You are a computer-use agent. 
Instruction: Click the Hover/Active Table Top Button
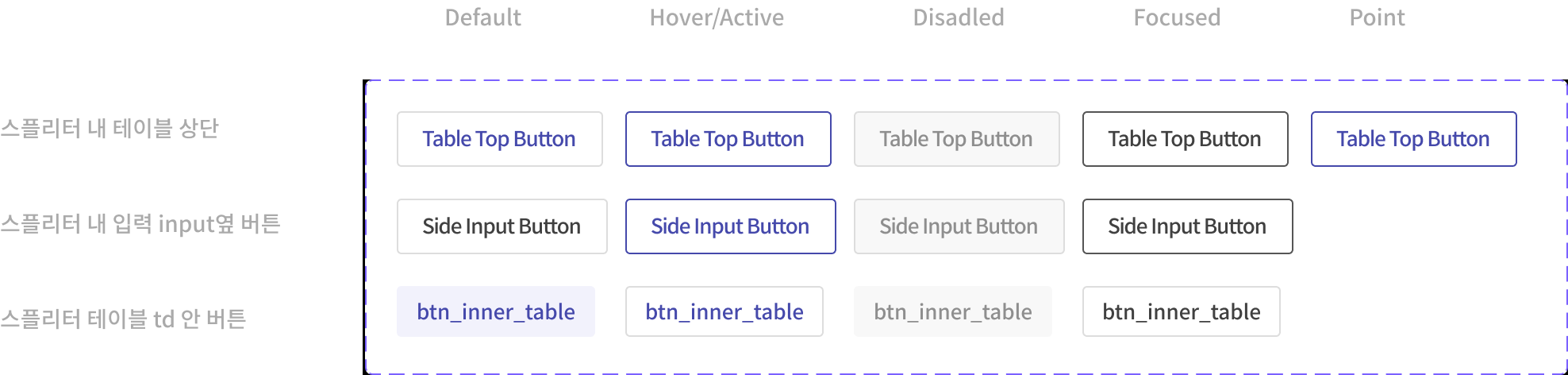point(728,139)
